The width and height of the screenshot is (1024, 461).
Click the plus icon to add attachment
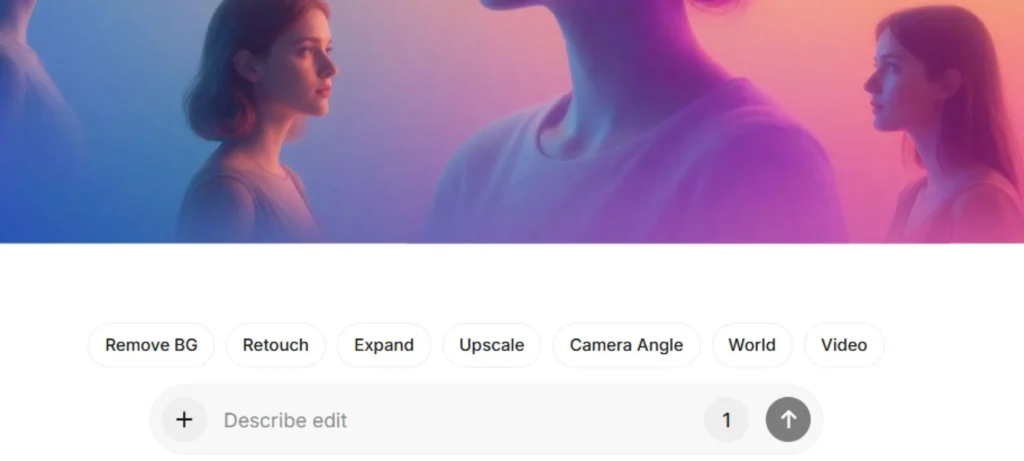pos(184,420)
